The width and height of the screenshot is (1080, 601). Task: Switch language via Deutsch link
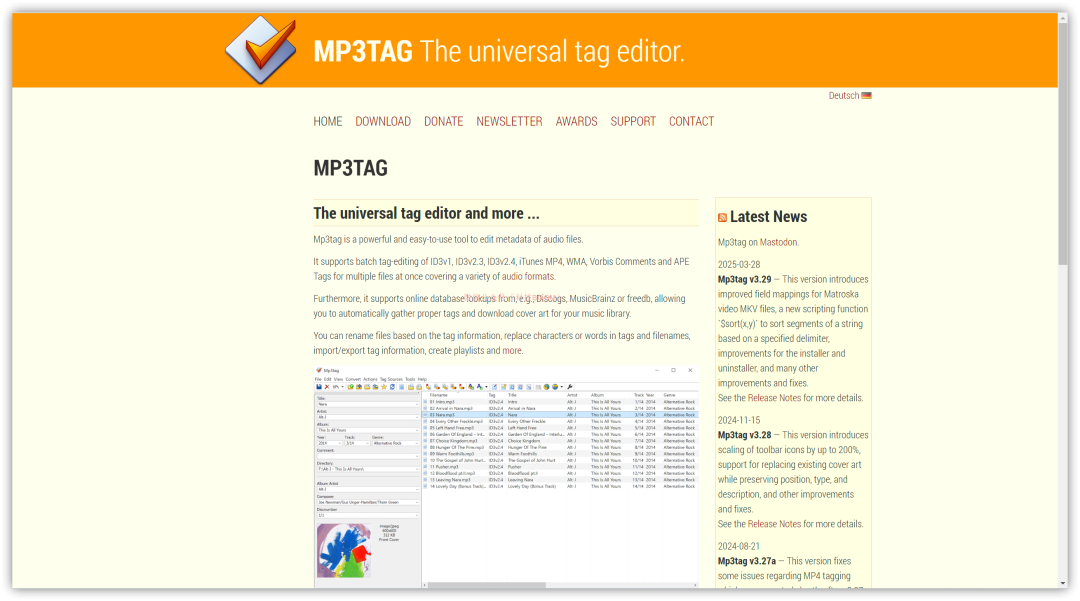tap(844, 96)
